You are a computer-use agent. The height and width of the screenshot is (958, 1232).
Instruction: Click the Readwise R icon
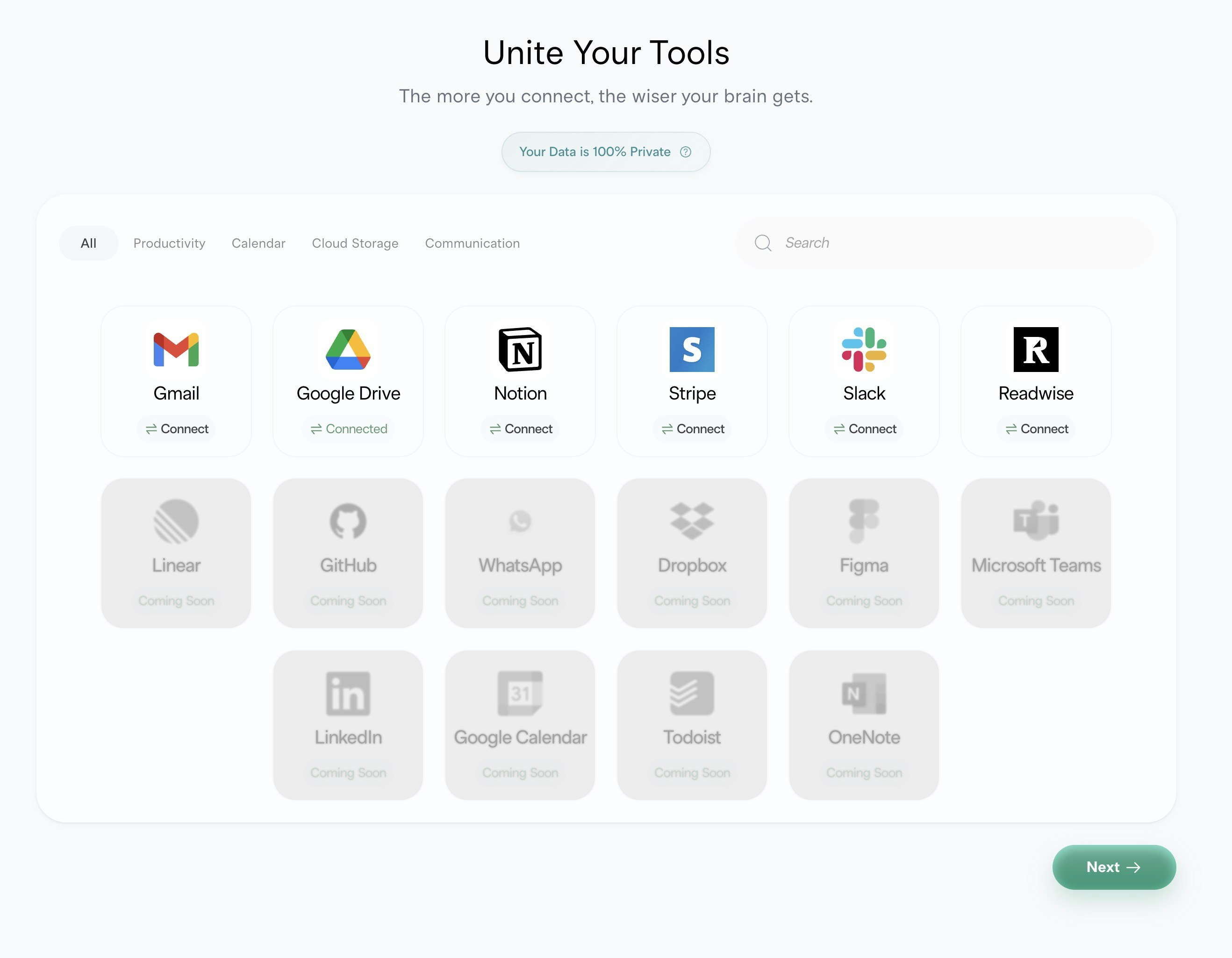pyautogui.click(x=1036, y=349)
